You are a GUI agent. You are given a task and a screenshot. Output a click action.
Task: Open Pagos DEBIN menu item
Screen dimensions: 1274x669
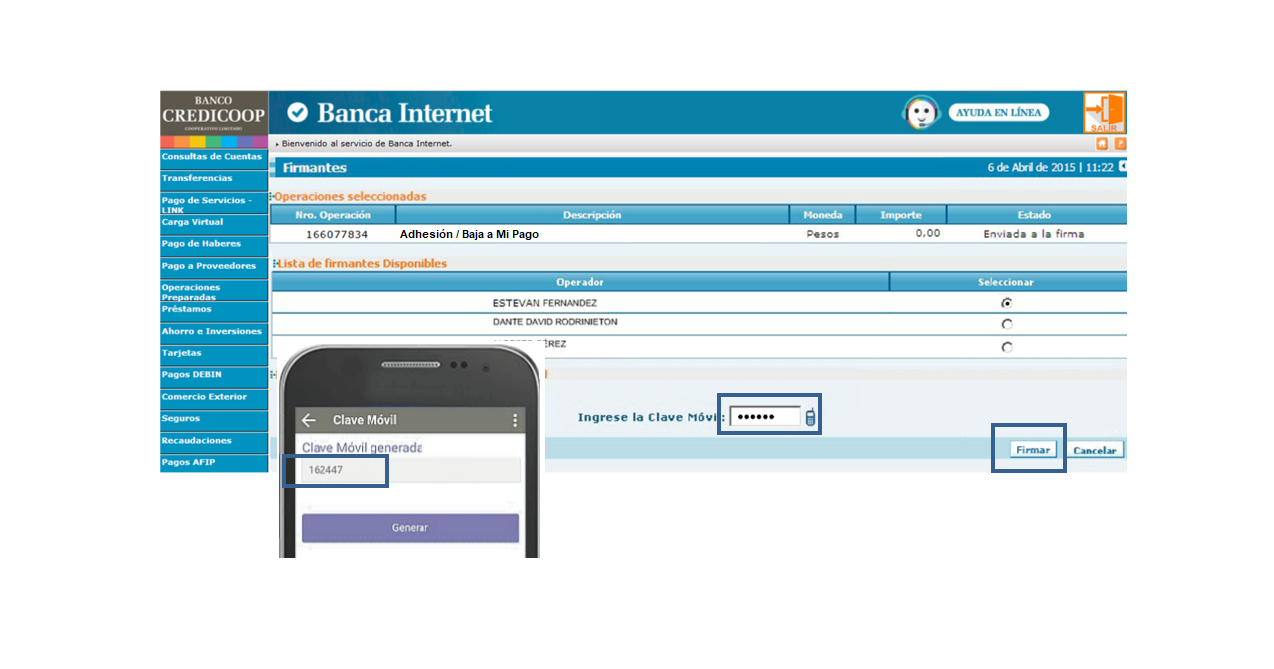[x=214, y=376]
